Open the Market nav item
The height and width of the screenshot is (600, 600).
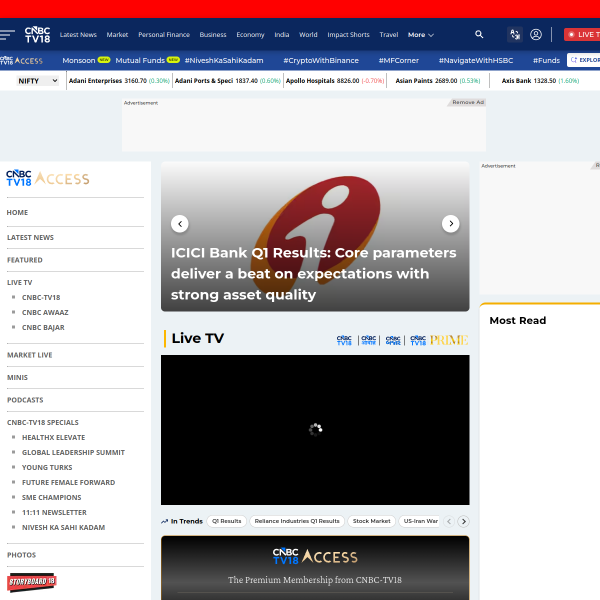click(117, 35)
